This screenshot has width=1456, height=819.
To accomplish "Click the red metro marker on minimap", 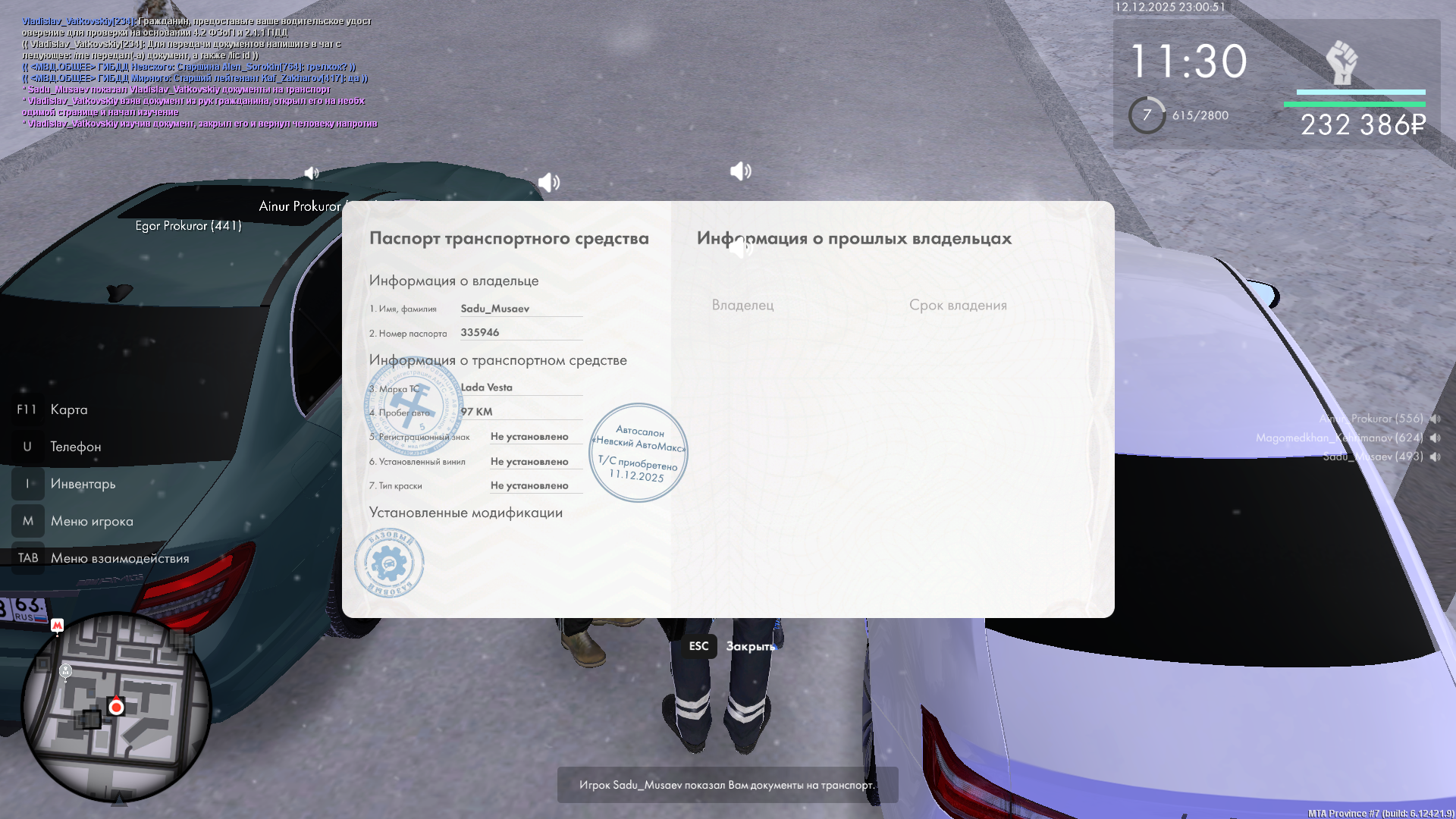I will [x=58, y=626].
